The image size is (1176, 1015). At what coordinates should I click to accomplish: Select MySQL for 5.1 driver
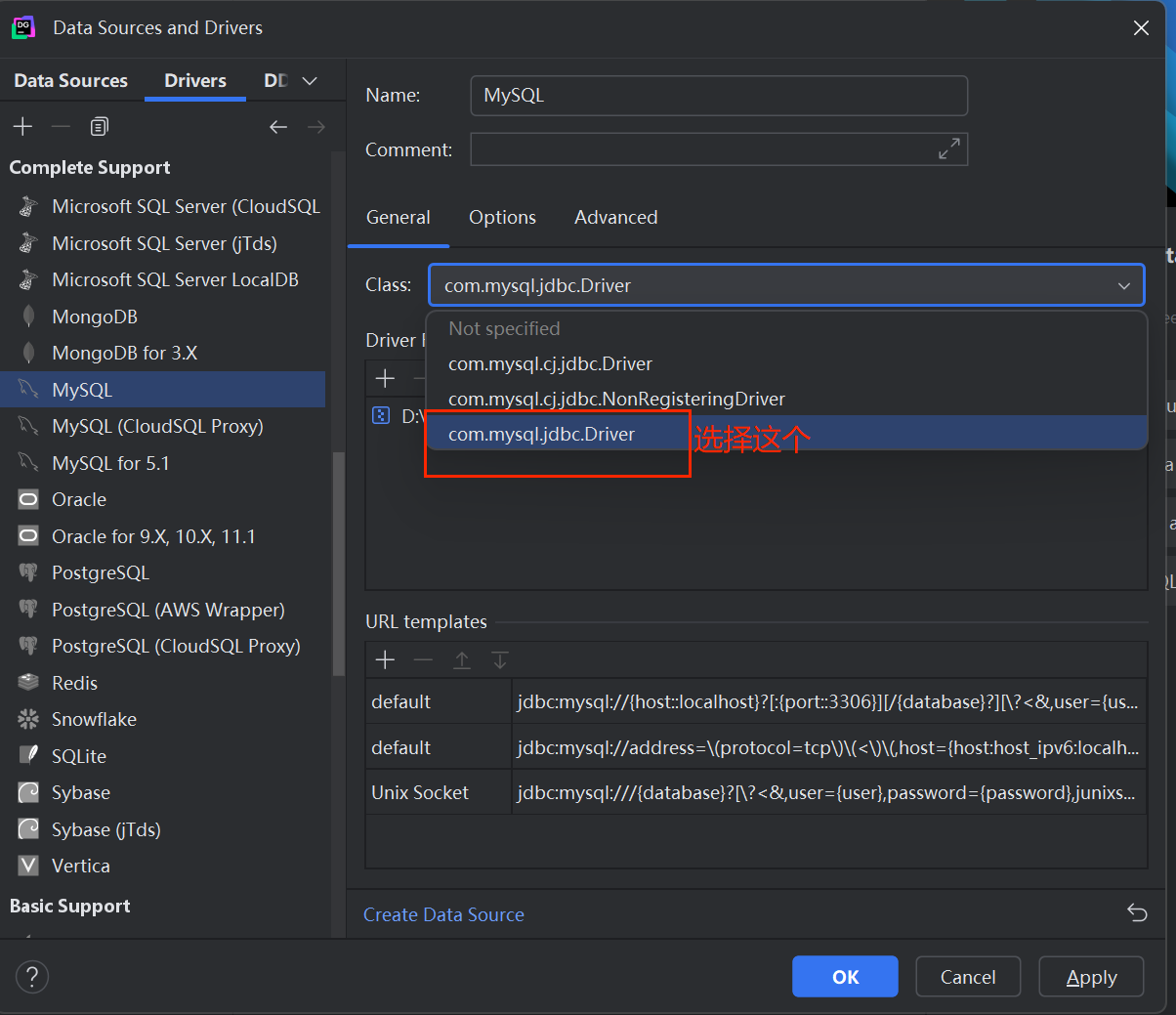tap(162, 463)
